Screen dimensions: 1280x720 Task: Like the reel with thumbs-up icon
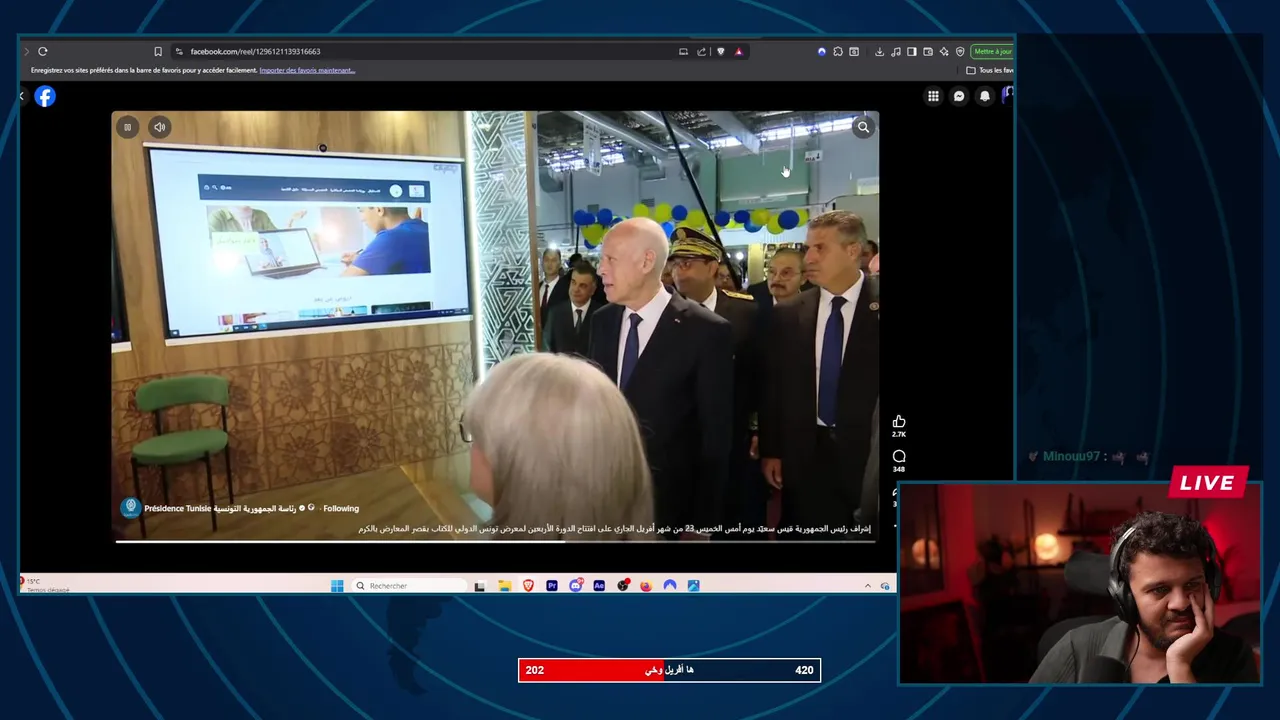point(899,421)
